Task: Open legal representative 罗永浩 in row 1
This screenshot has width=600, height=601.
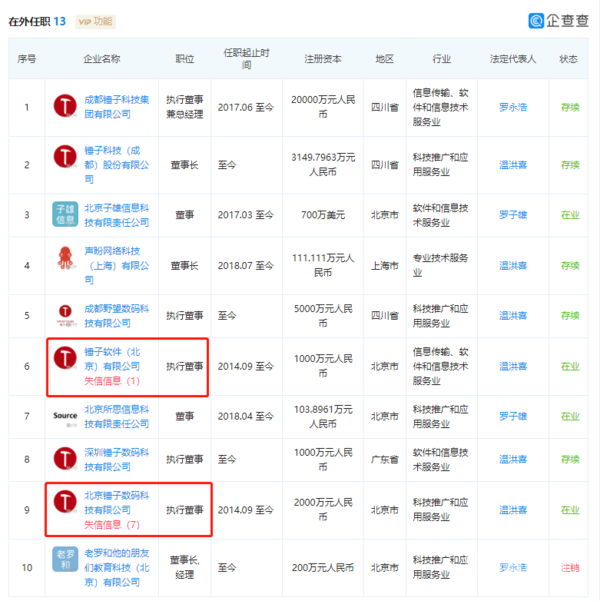Action: [x=513, y=107]
